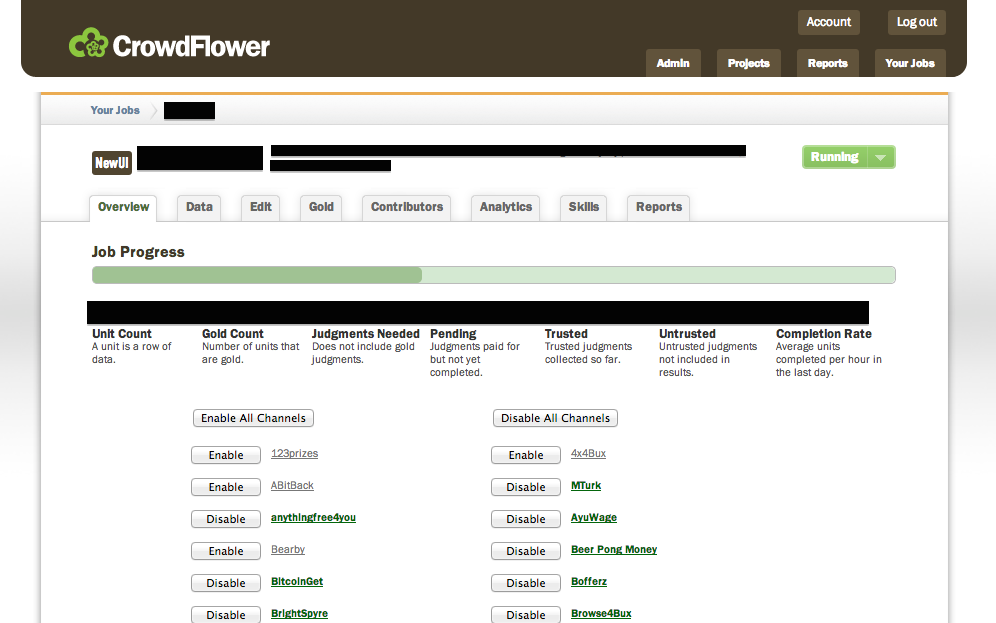Screen dimensions: 996x623
Task: Open the AyuWage channel link
Action: [594, 518]
